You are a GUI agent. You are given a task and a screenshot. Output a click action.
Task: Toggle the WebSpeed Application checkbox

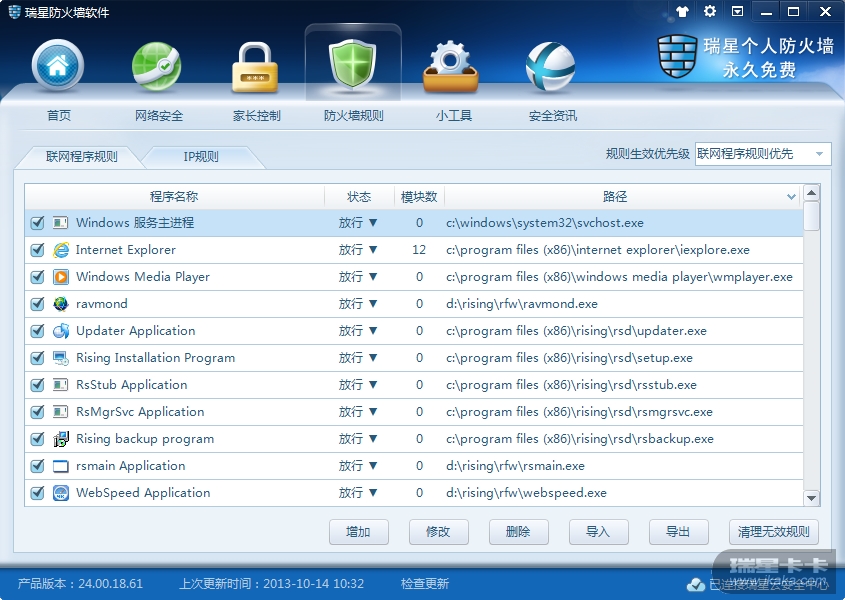37,493
